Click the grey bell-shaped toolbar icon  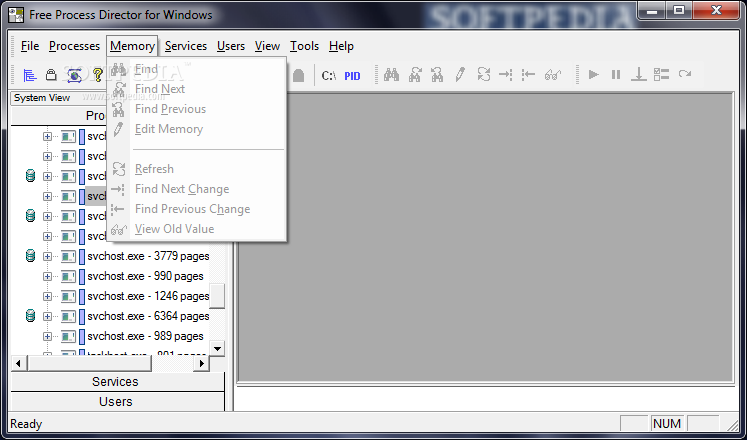299,75
